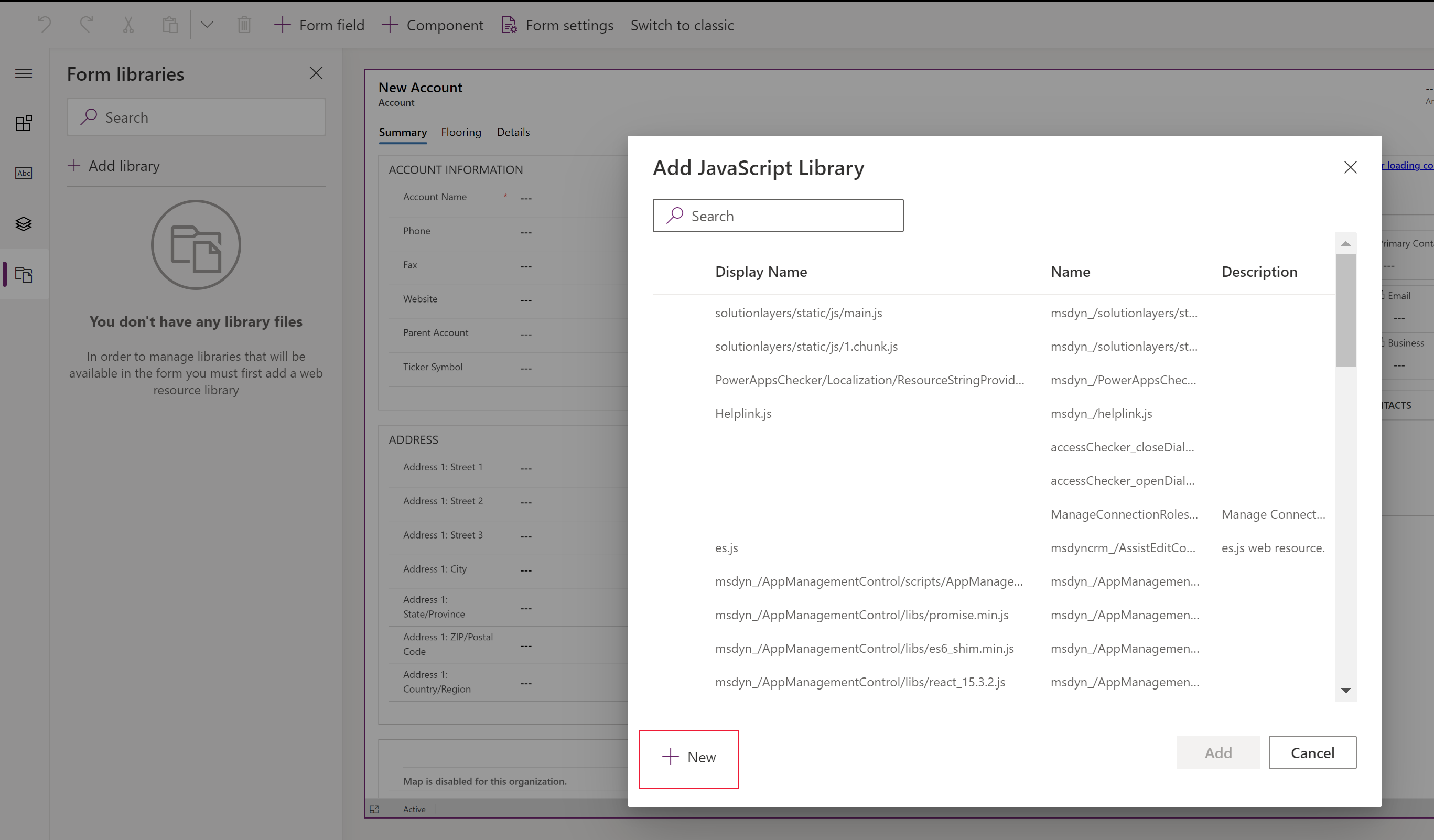Click Switch to classic view button

tap(681, 24)
